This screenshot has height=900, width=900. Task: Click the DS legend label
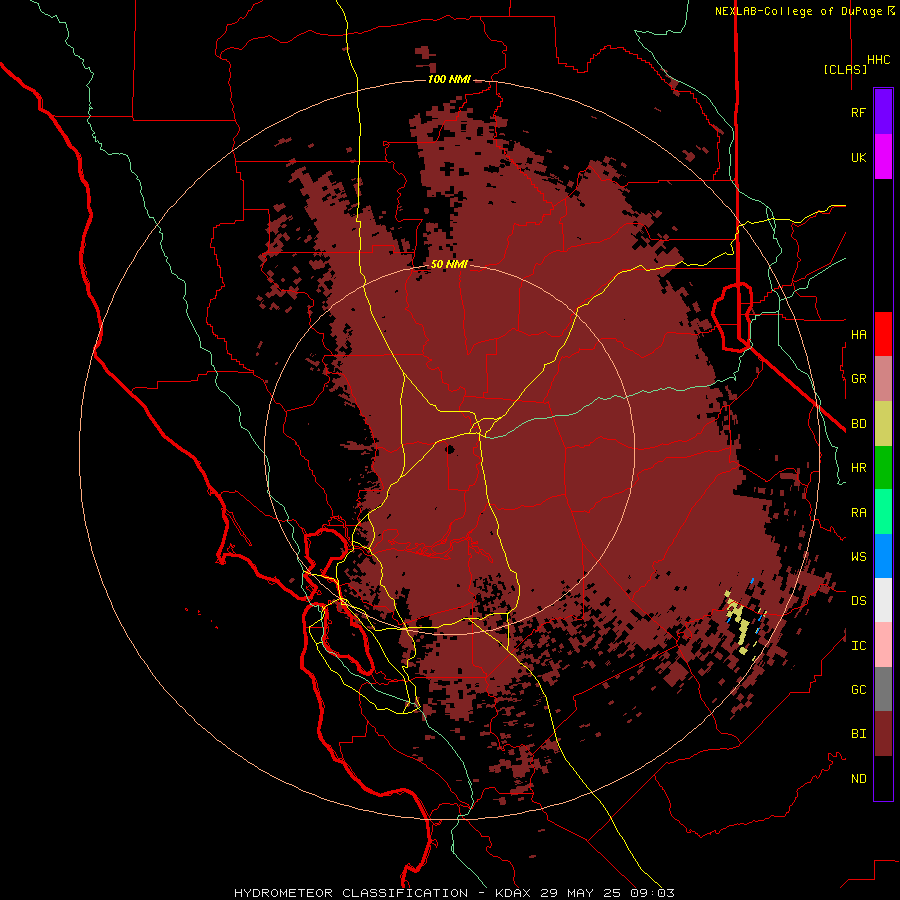click(858, 600)
